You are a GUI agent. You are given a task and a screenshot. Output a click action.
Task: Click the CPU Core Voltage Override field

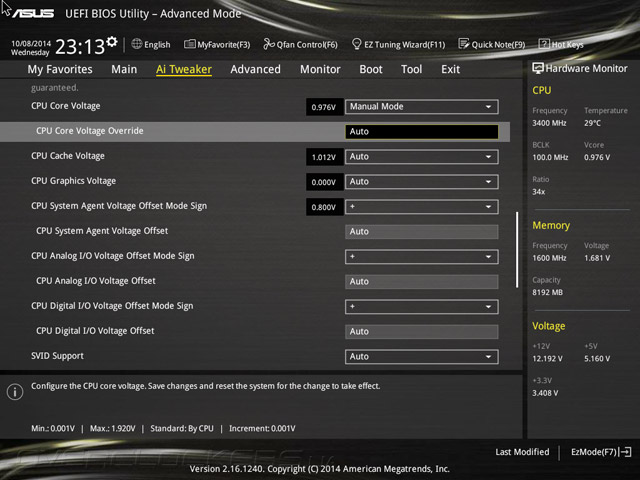pyautogui.click(x=422, y=131)
